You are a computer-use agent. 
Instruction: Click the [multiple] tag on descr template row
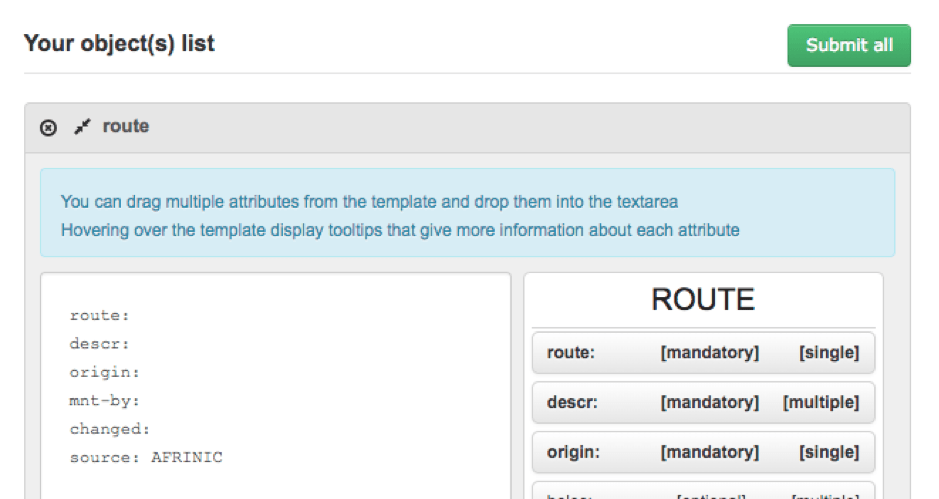[x=821, y=403]
